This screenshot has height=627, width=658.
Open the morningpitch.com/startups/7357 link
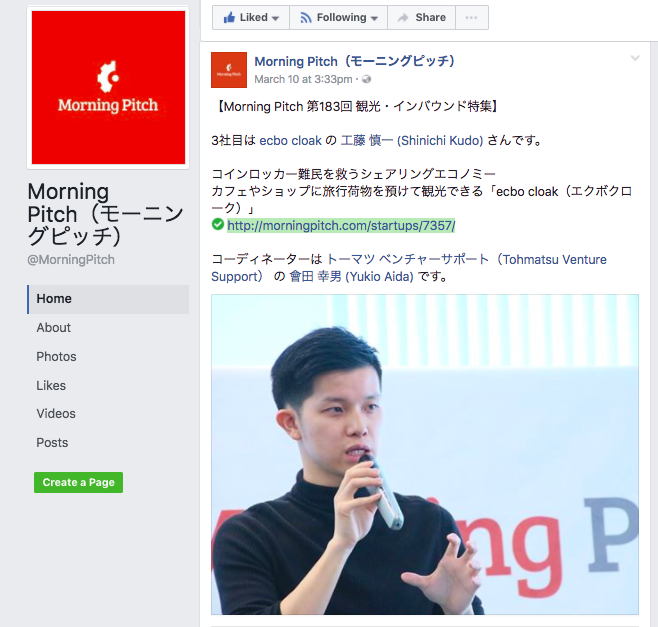coord(341,225)
